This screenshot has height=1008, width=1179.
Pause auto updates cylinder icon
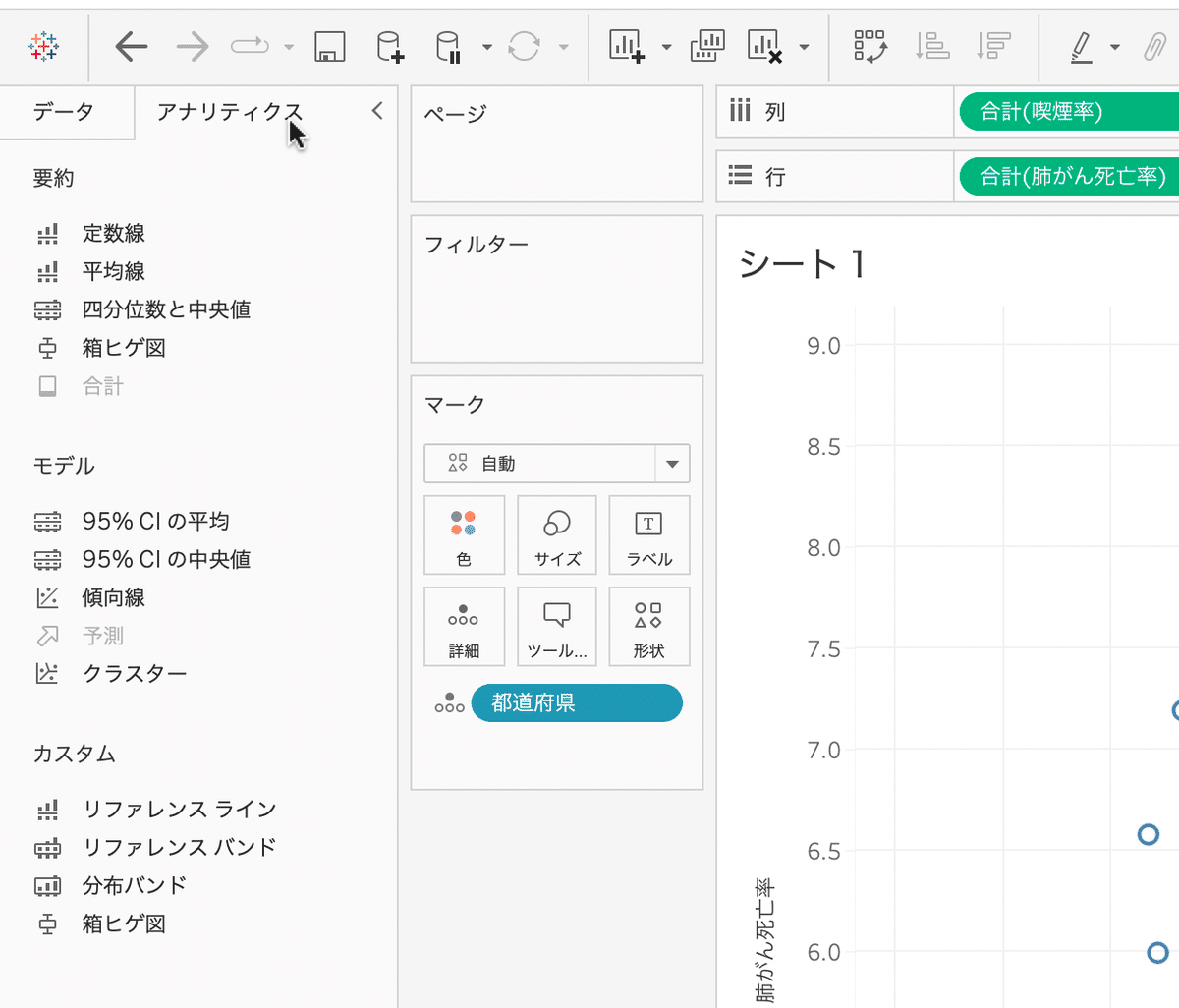pos(448,46)
